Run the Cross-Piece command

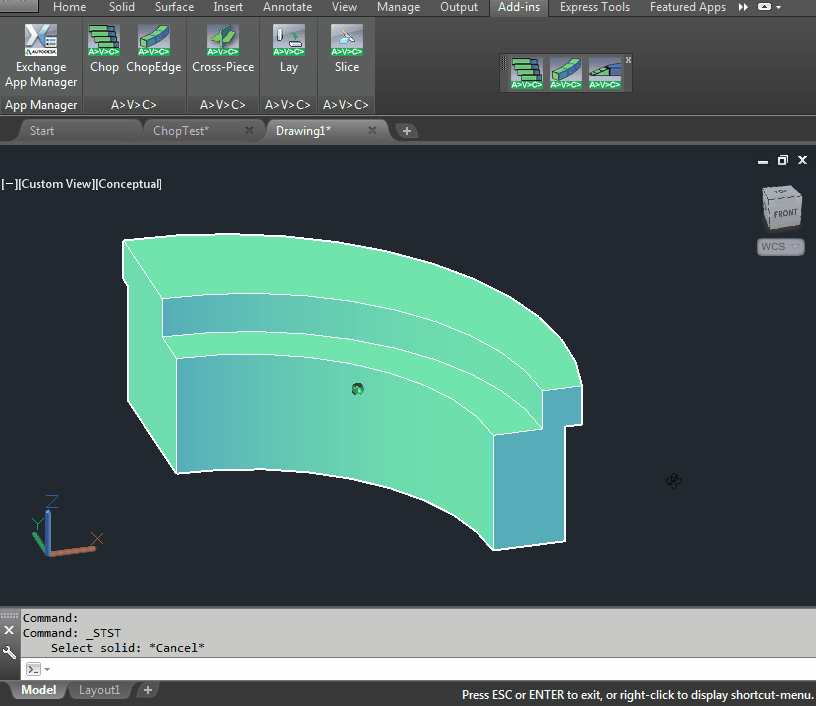click(x=223, y=50)
